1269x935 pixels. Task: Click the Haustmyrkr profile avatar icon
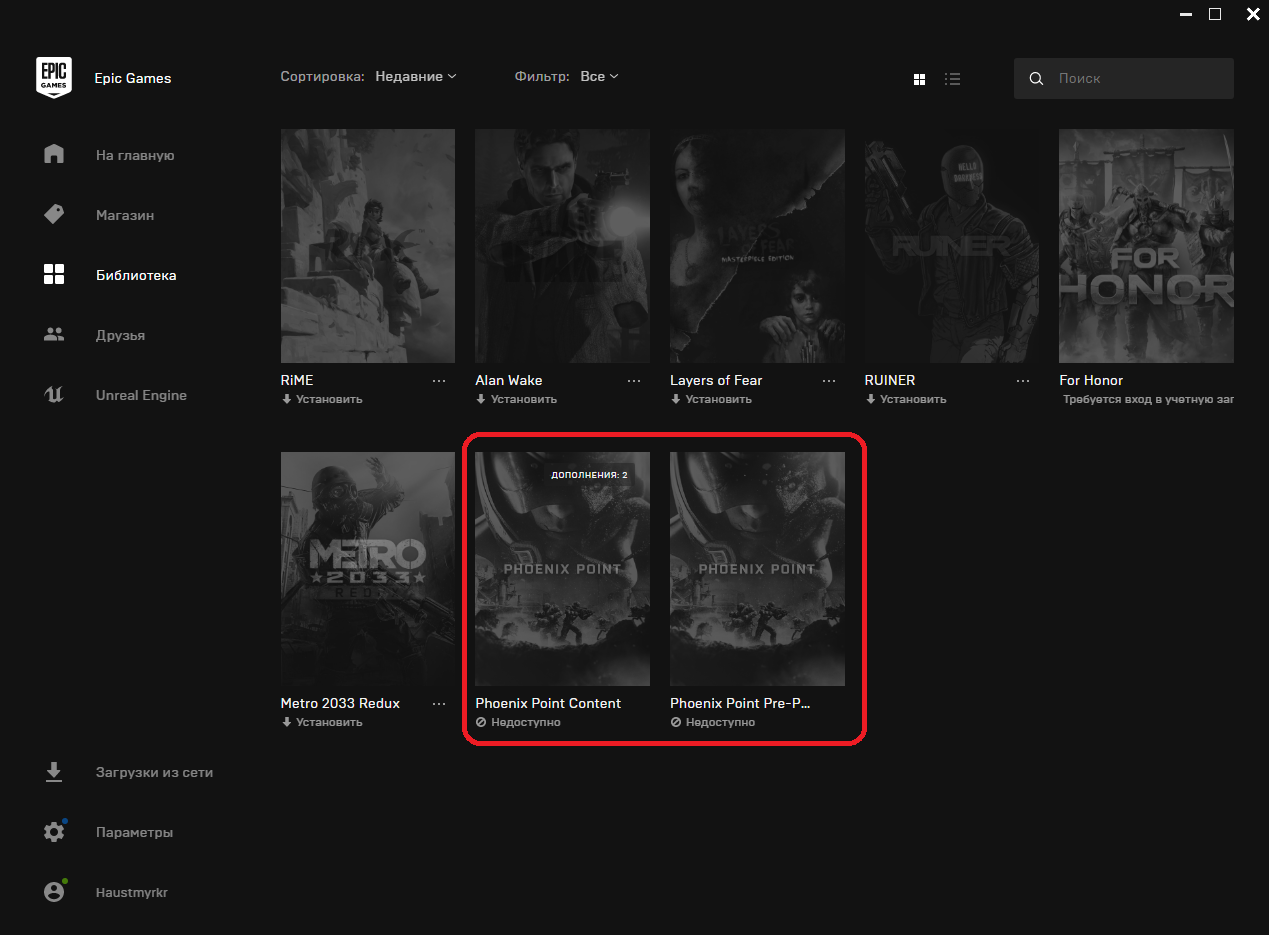tap(54, 892)
